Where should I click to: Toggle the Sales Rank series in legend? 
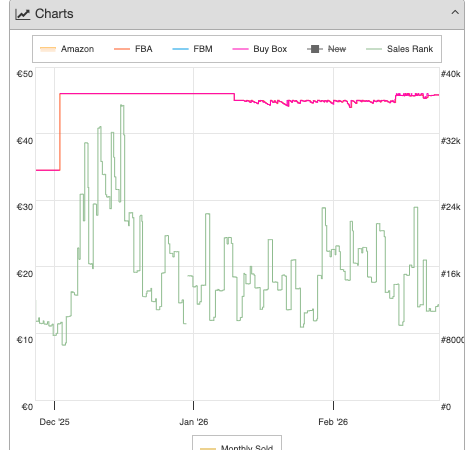(x=400, y=49)
